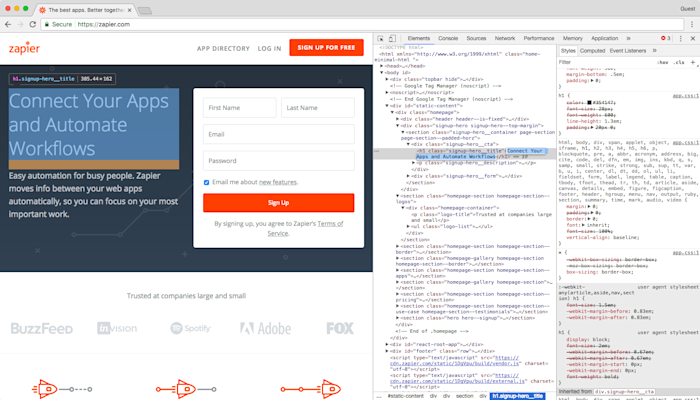This screenshot has width=700, height=400.
Task: Click the SIGN UP FOR FREE button
Action: point(326,48)
